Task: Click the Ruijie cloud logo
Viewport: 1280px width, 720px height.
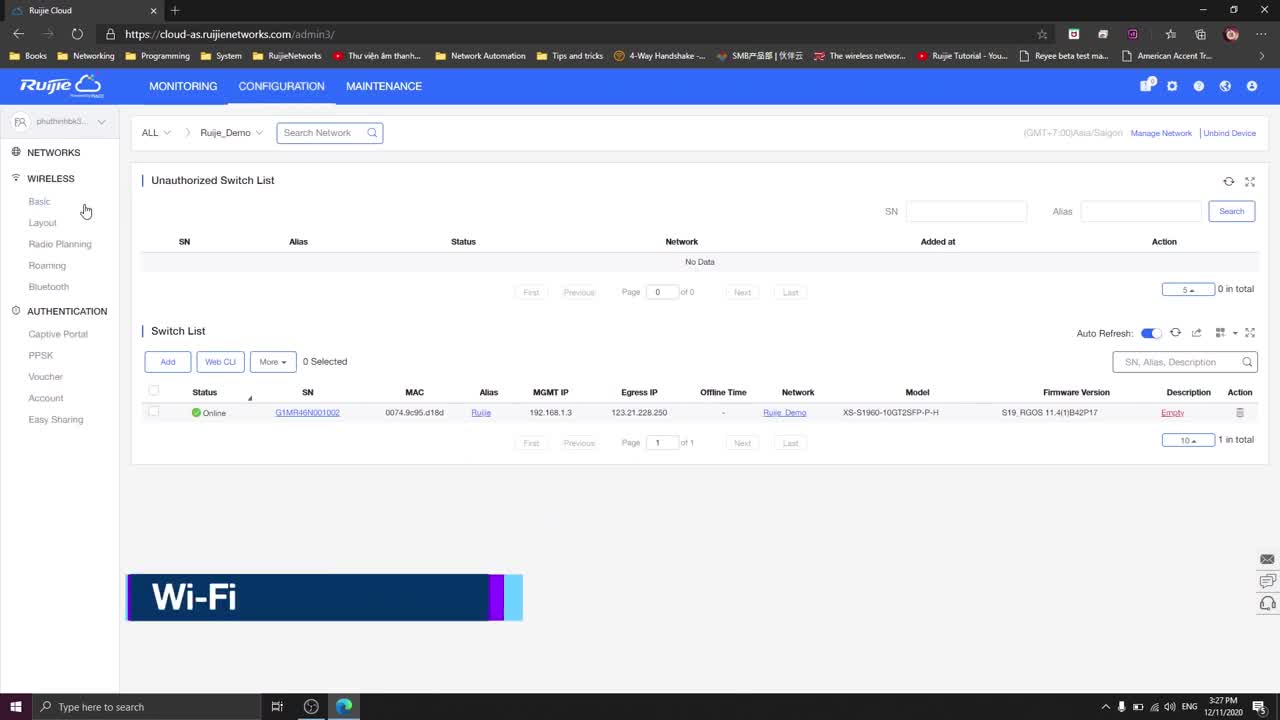Action: [x=61, y=85]
